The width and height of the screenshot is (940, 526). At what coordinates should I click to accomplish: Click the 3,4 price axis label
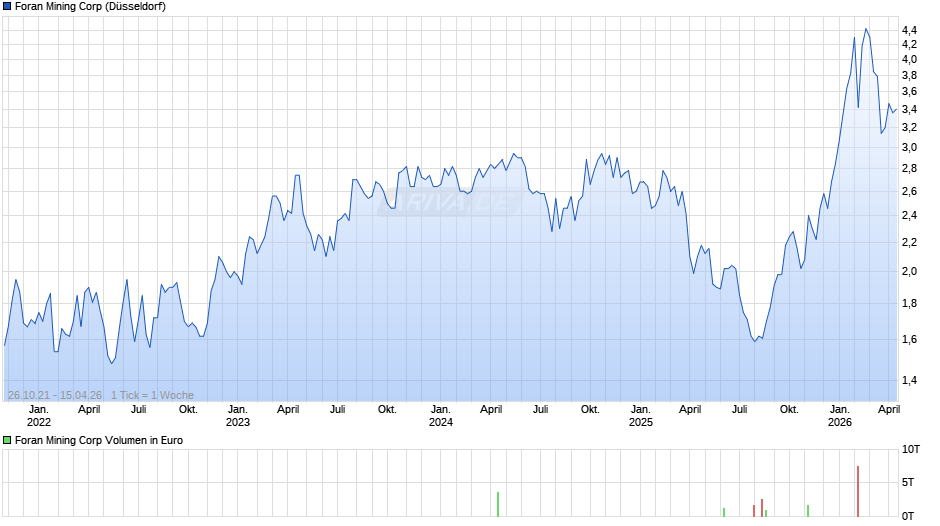tap(909, 109)
